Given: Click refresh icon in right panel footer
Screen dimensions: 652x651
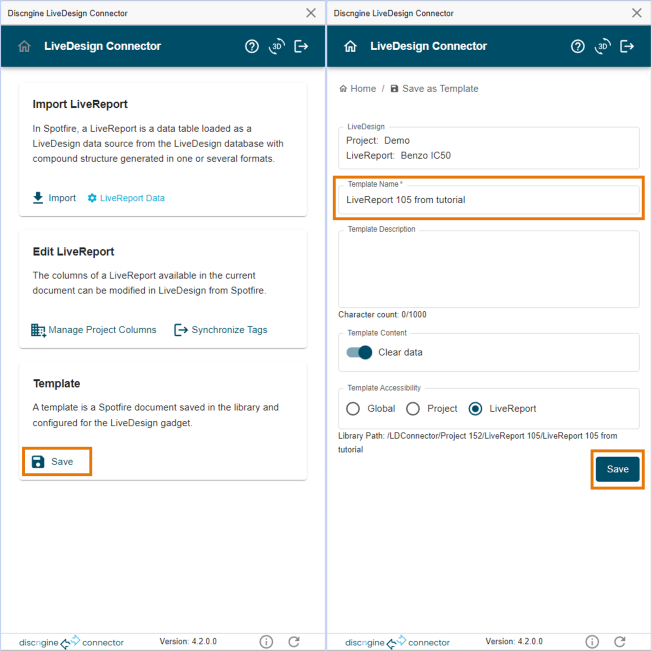Looking at the screenshot, I should 620,642.
